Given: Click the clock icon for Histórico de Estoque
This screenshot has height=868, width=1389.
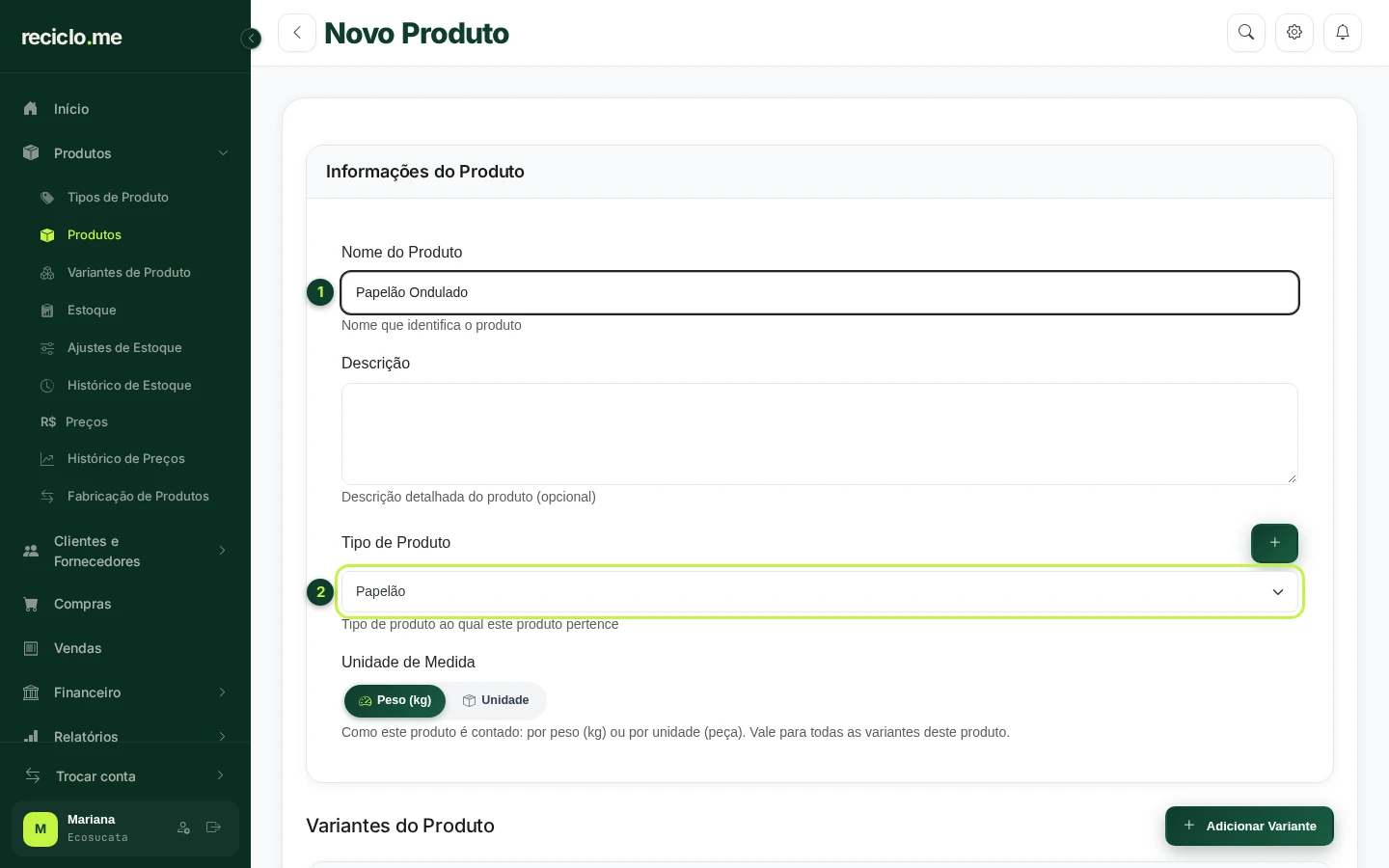Looking at the screenshot, I should pyautogui.click(x=47, y=386).
